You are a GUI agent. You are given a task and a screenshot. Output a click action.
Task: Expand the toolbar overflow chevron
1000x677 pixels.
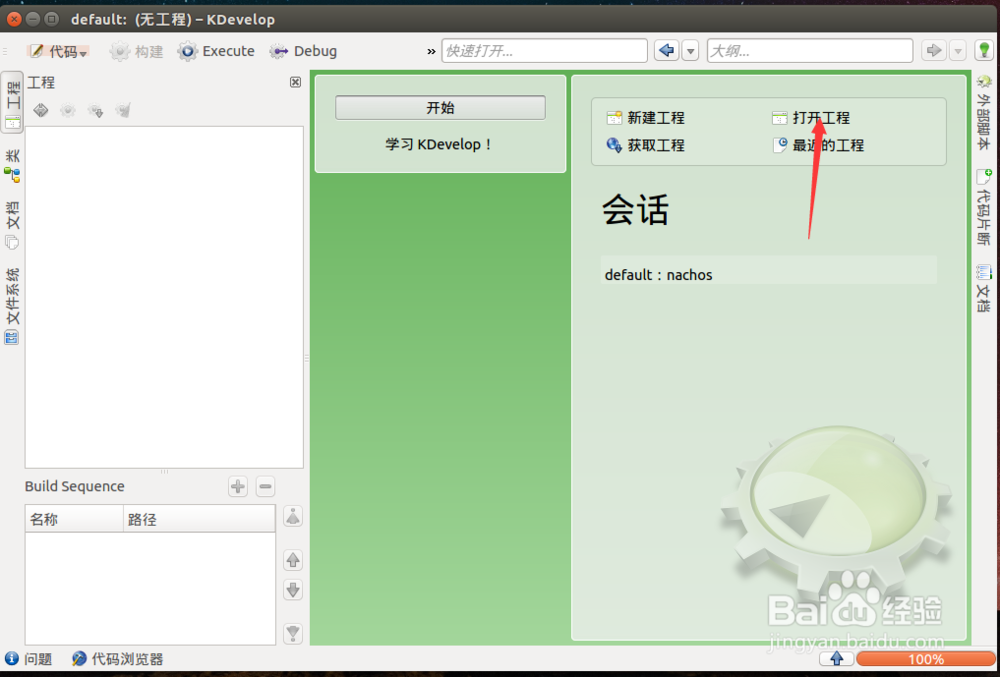[431, 52]
